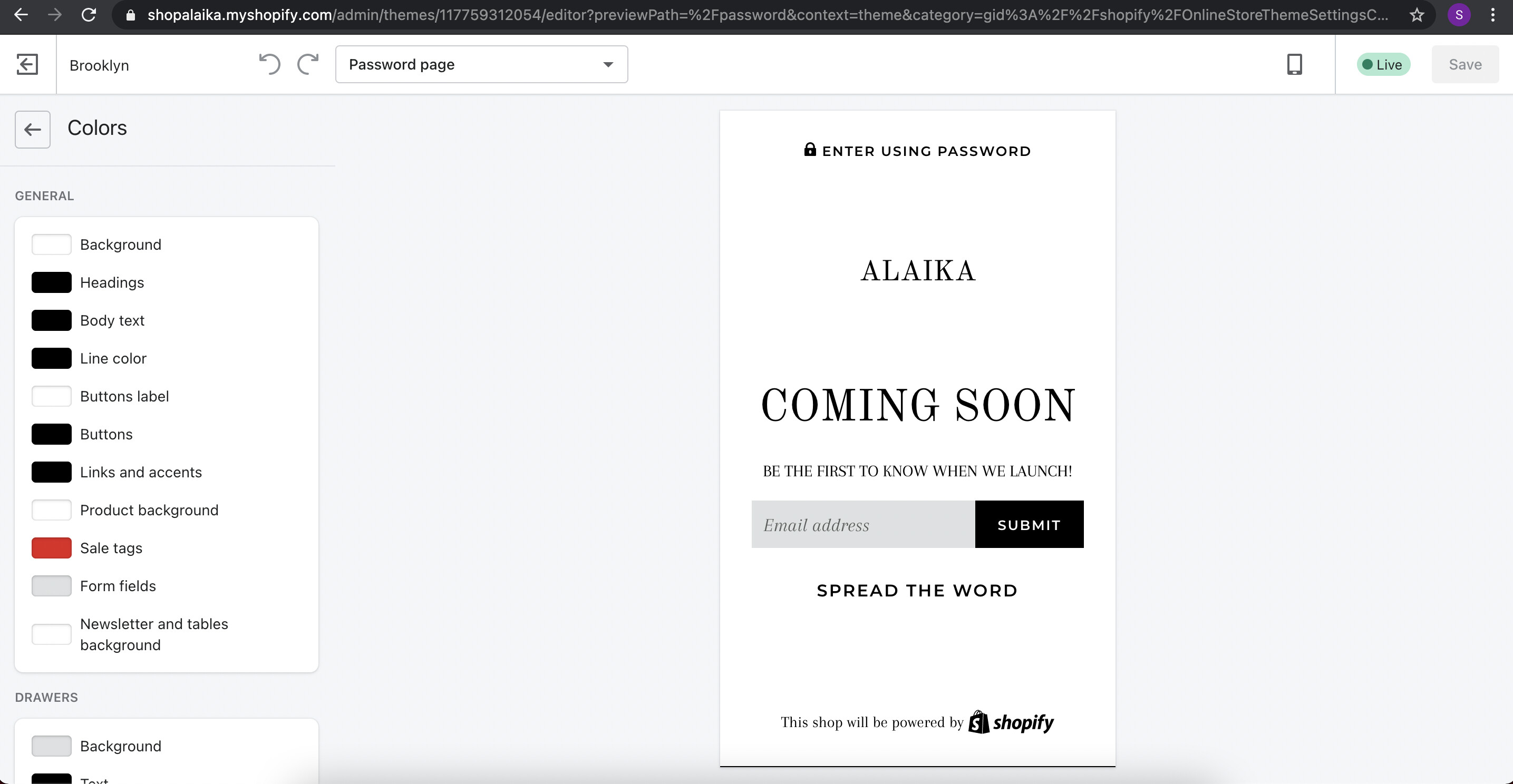Undo the last change
The height and width of the screenshot is (784, 1513).
pyautogui.click(x=269, y=64)
